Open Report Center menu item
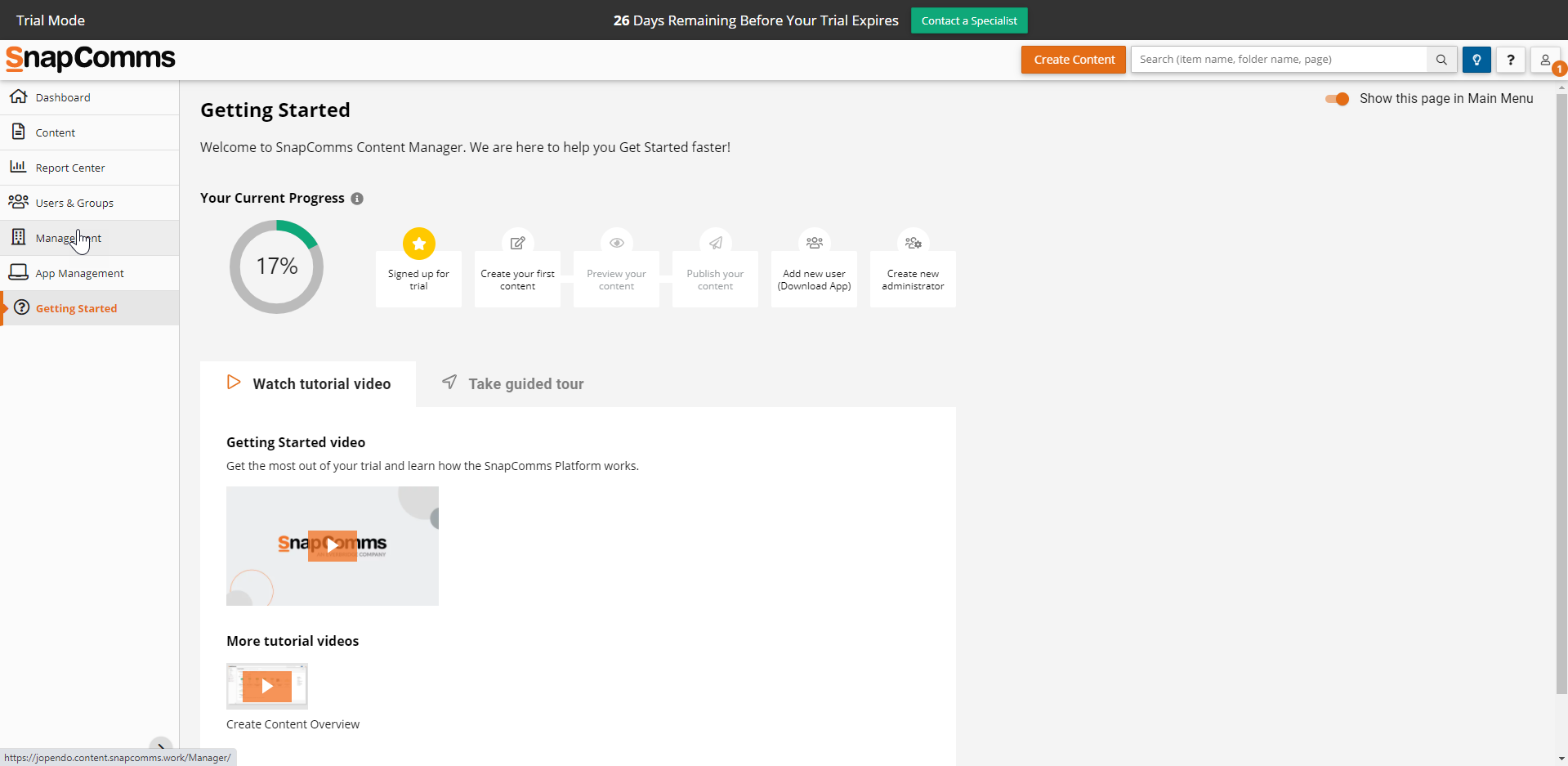This screenshot has width=1568, height=766. (x=90, y=168)
